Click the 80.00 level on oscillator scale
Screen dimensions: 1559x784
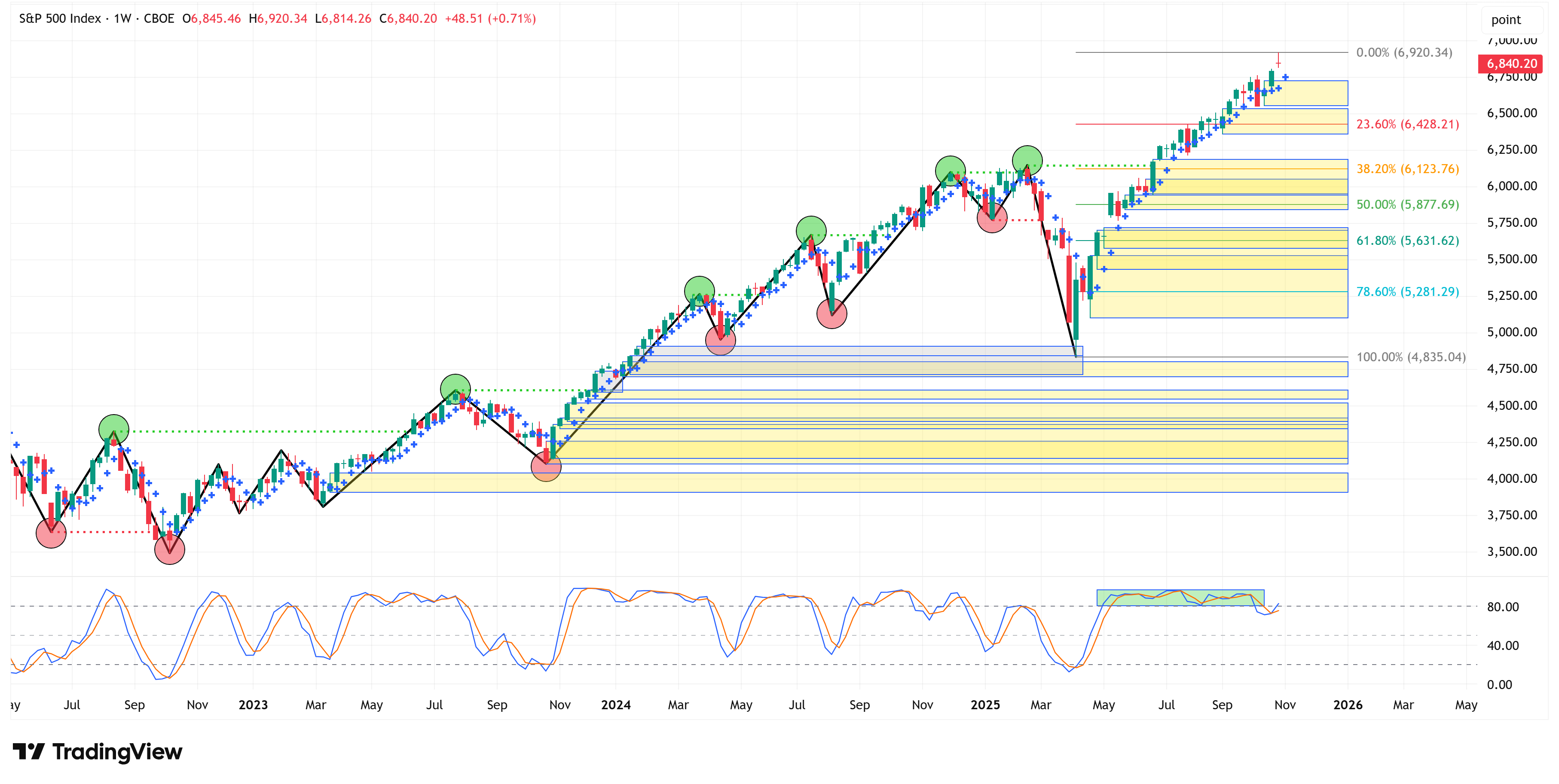[x=1503, y=607]
